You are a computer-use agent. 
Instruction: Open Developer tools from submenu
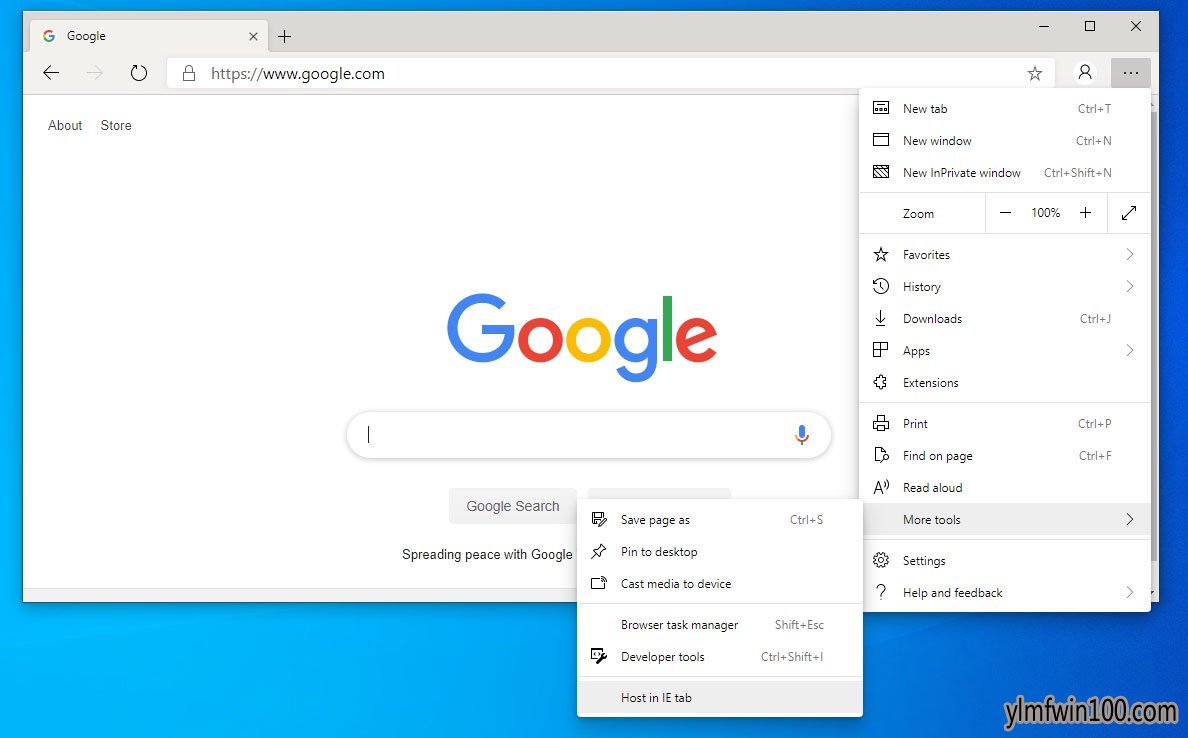click(720, 657)
